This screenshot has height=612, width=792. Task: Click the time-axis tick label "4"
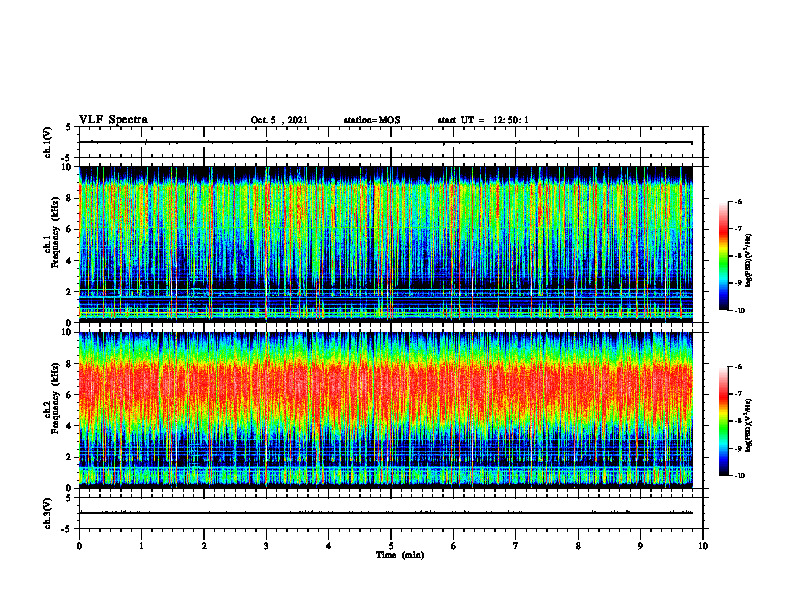pos(329,546)
